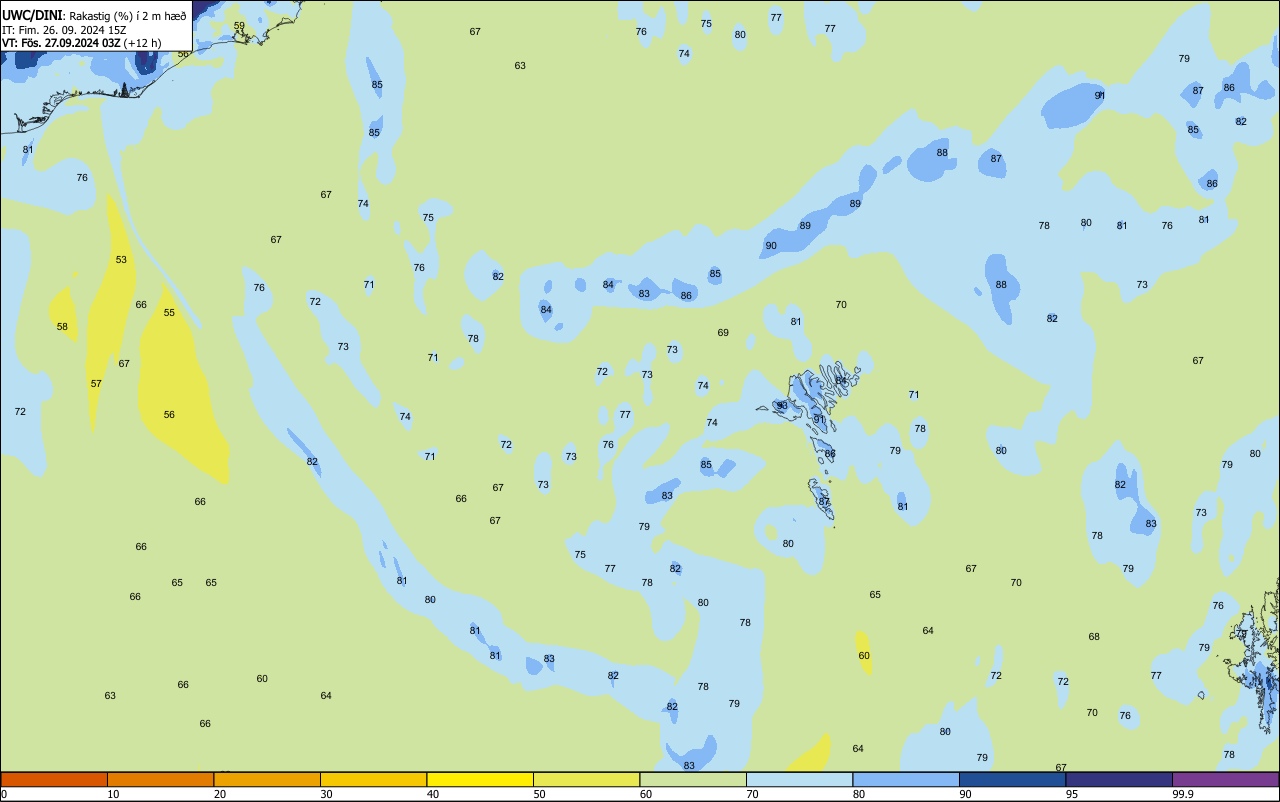Viewport: 1280px width, 802px height.
Task: Select the 95–99.9 navy legend swatch
Action: pos(1119,779)
